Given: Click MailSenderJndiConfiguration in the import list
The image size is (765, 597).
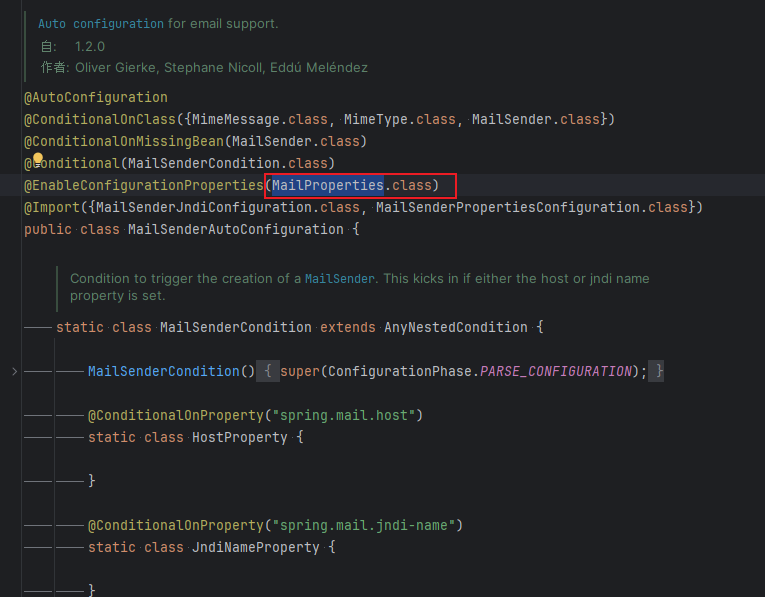Looking at the screenshot, I should (204, 207).
